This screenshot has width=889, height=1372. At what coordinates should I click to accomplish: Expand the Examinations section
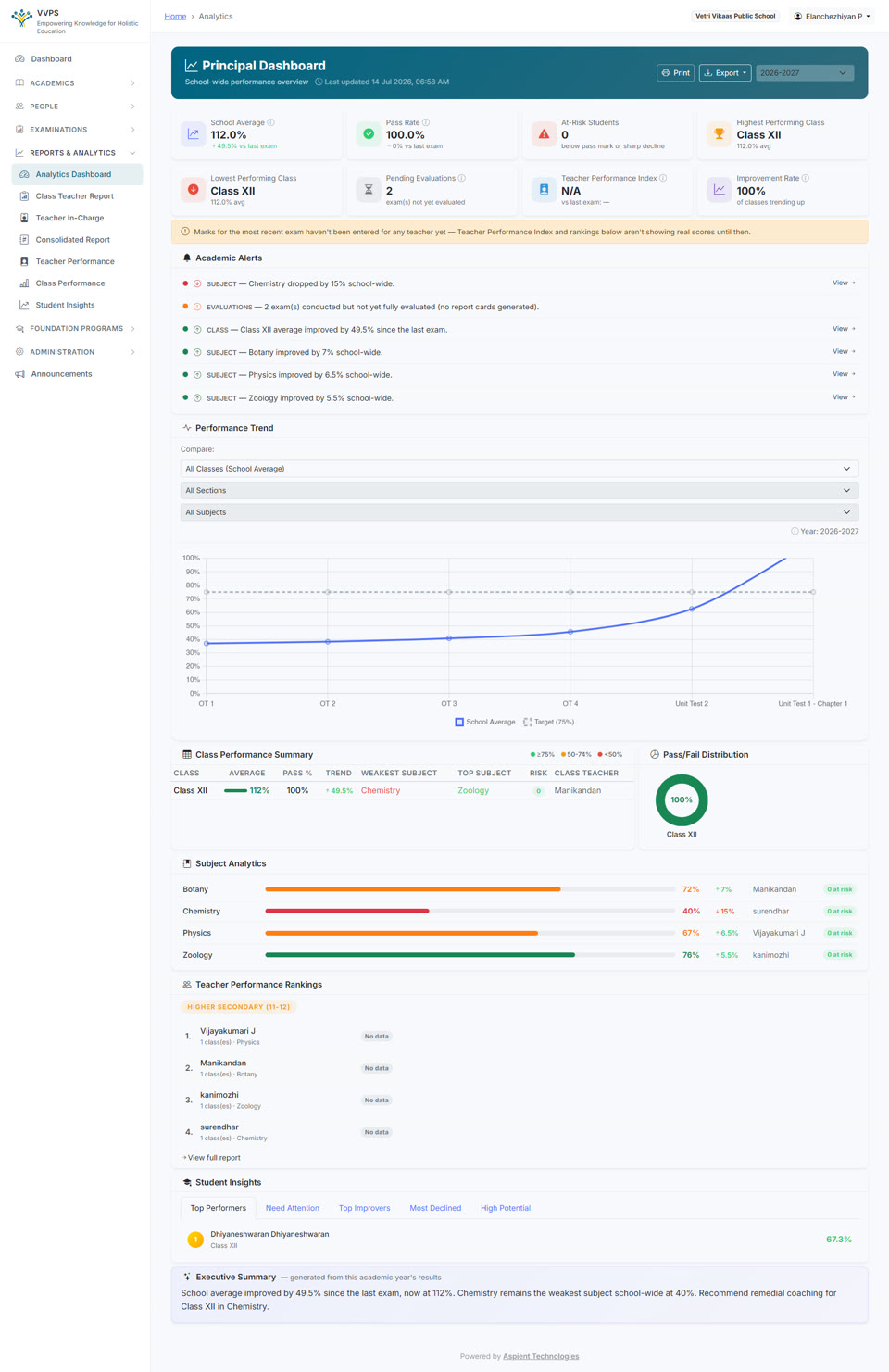coord(74,130)
